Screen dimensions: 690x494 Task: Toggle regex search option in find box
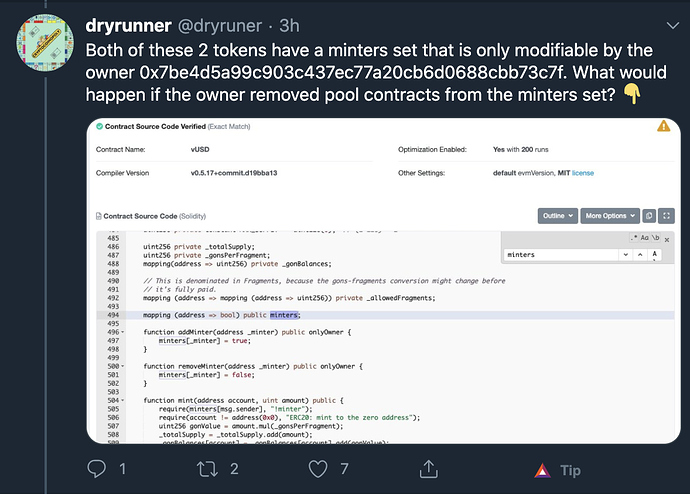coord(634,237)
